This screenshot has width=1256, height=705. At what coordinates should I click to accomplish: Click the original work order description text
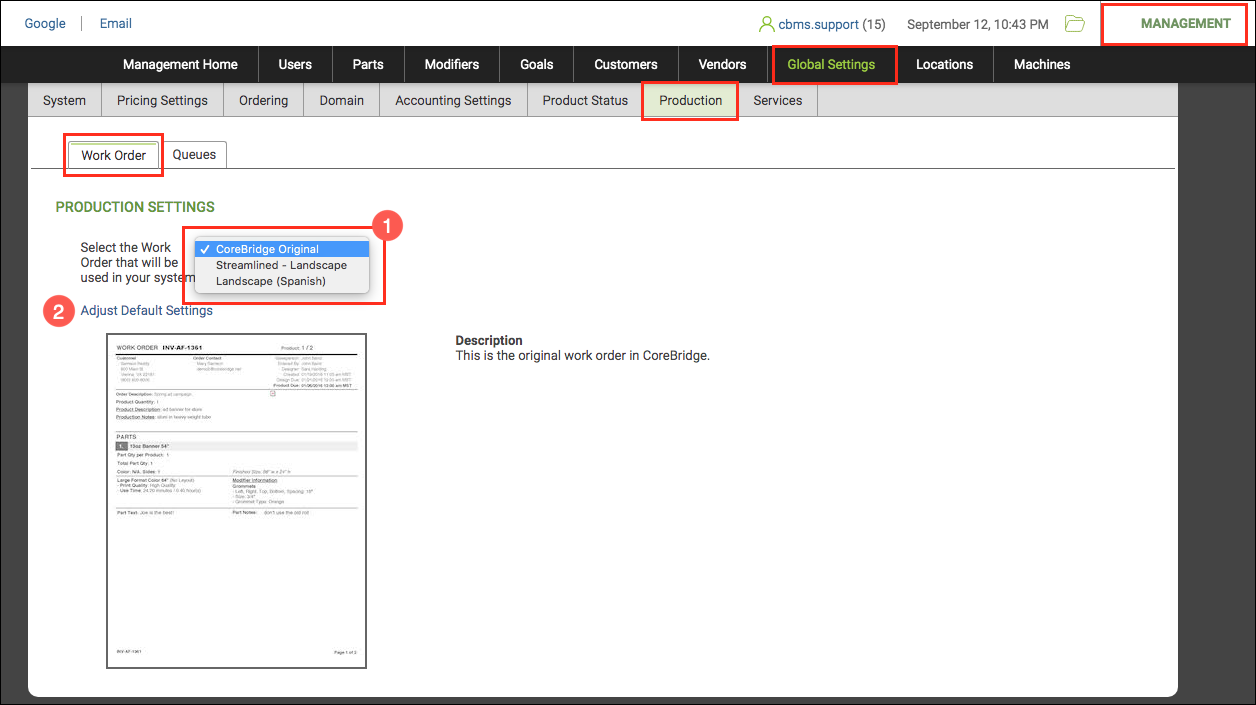(x=582, y=355)
